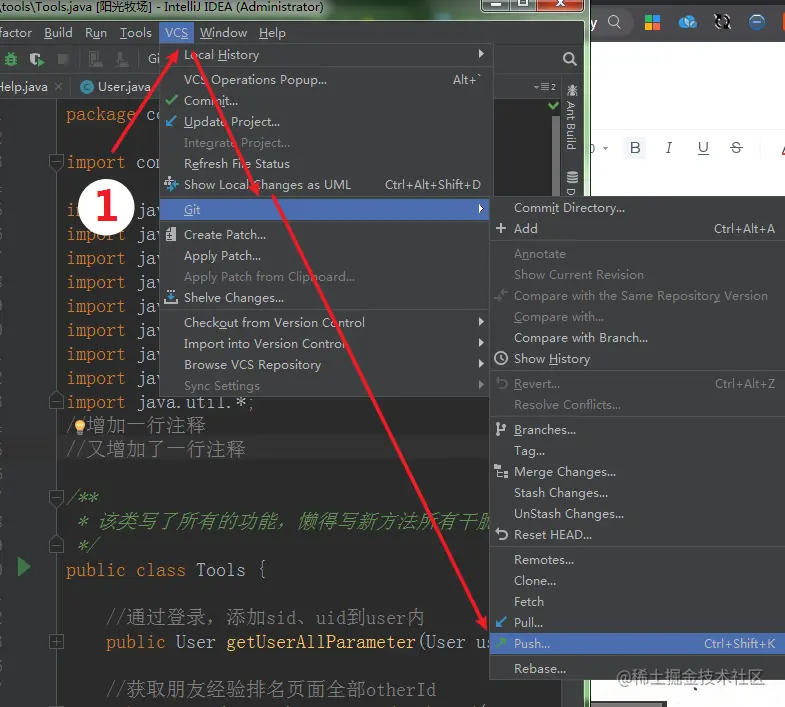This screenshot has height=707, width=785.
Task: Click the yellow intention lightbulb
Action: coord(80,426)
